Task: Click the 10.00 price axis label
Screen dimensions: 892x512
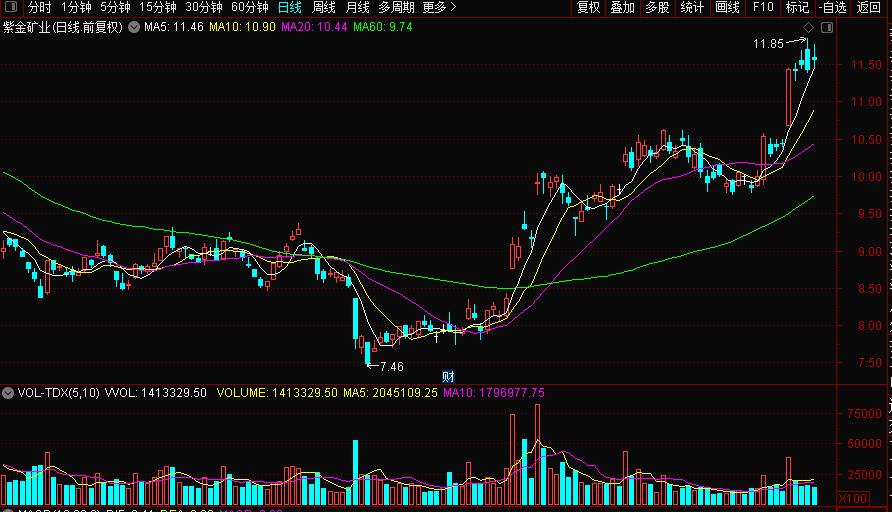Action: point(866,176)
